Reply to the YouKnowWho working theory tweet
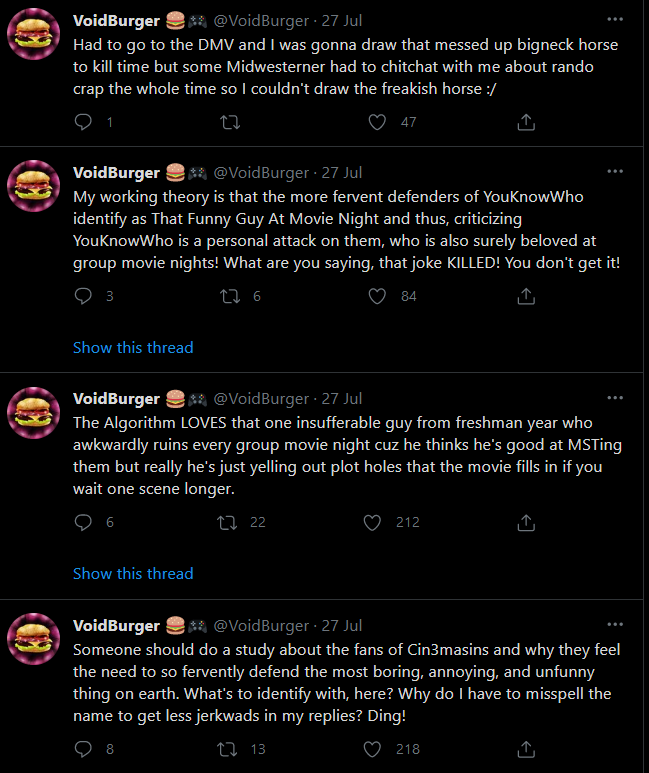The image size is (649, 773). 83,296
